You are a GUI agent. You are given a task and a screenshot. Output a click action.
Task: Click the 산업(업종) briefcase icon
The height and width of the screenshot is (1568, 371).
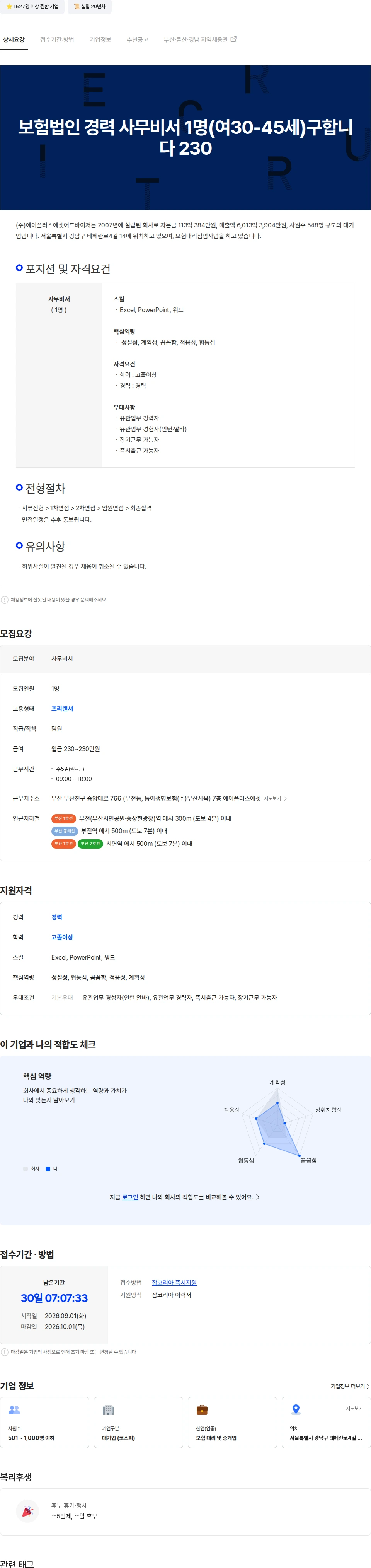point(202,1409)
